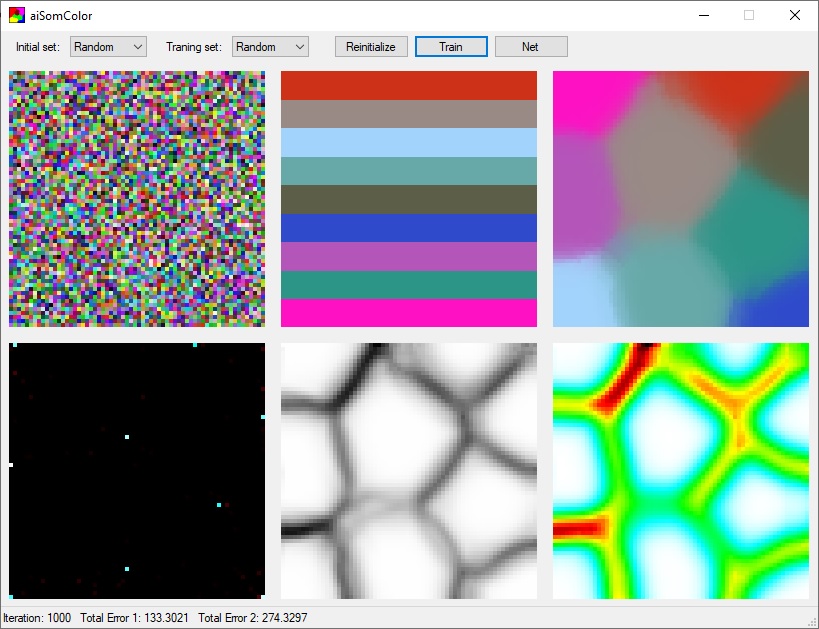This screenshot has width=819, height=629.
Task: Open the Initial set dropdown
Action: click(107, 46)
